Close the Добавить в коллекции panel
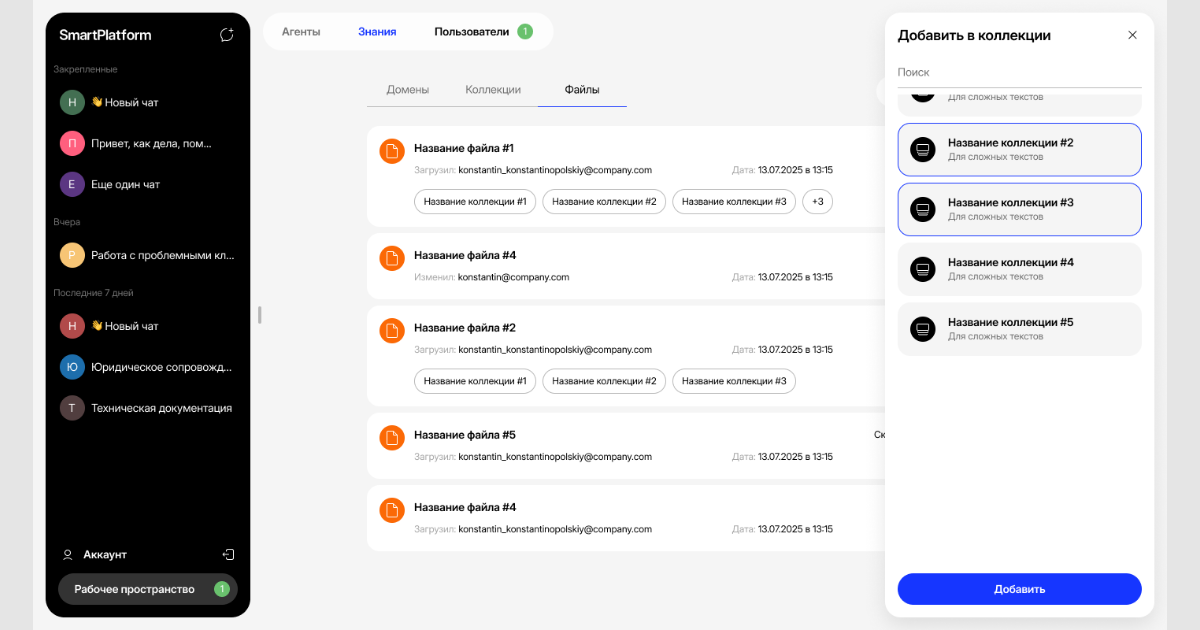This screenshot has height=630, width=1200. click(x=1132, y=35)
